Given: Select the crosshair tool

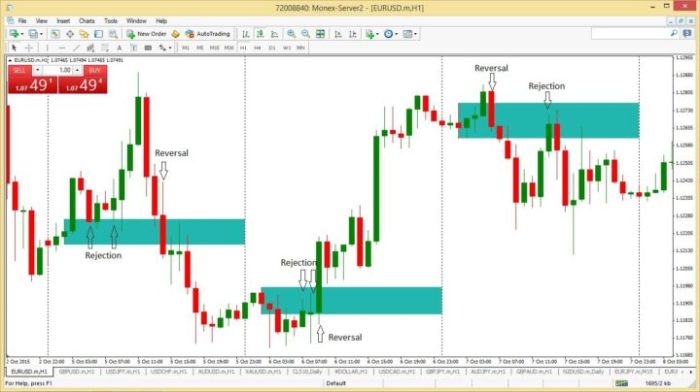Looking at the screenshot, I should click(x=29, y=47).
